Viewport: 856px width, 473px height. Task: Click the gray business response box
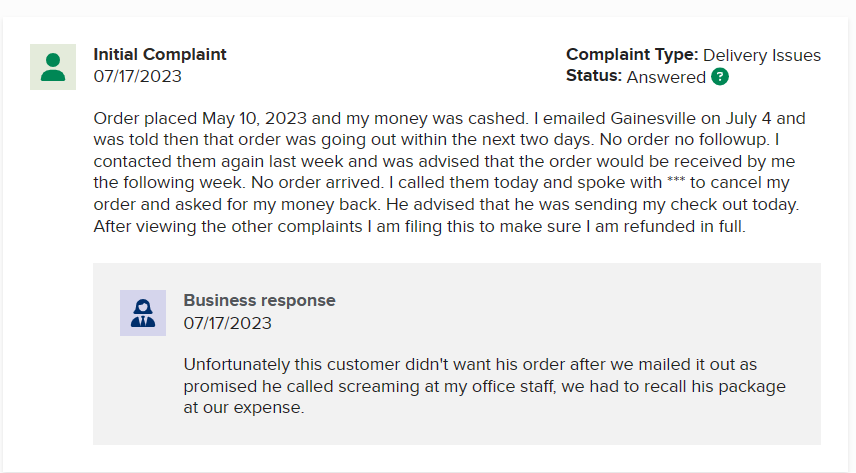[x=456, y=354]
